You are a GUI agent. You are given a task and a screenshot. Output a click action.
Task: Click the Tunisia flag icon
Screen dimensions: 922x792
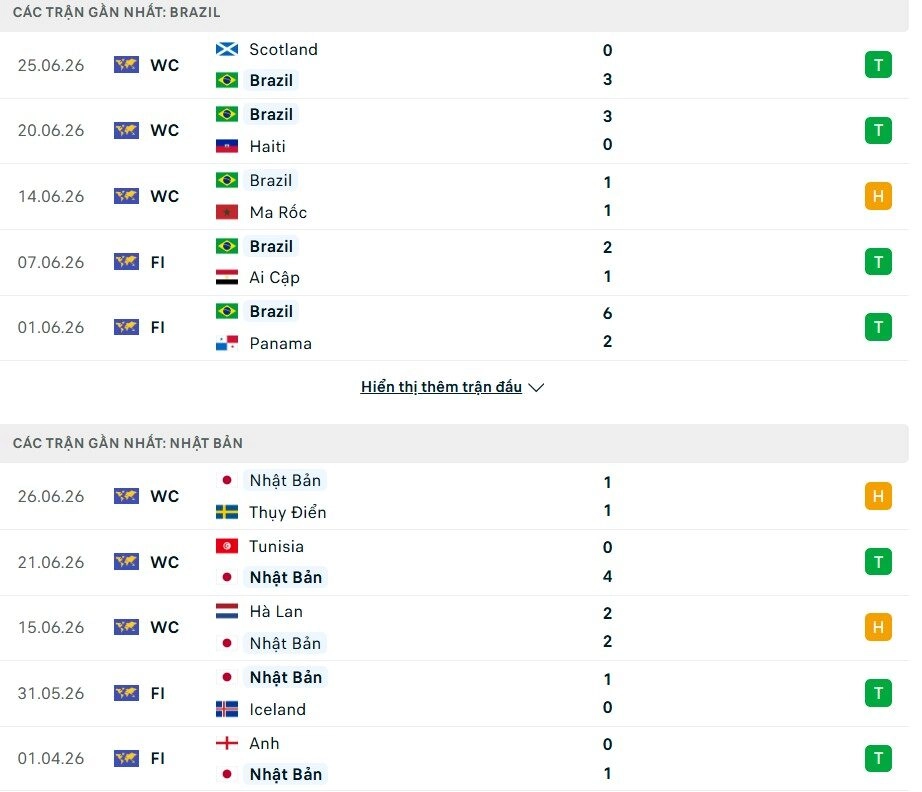pos(226,546)
